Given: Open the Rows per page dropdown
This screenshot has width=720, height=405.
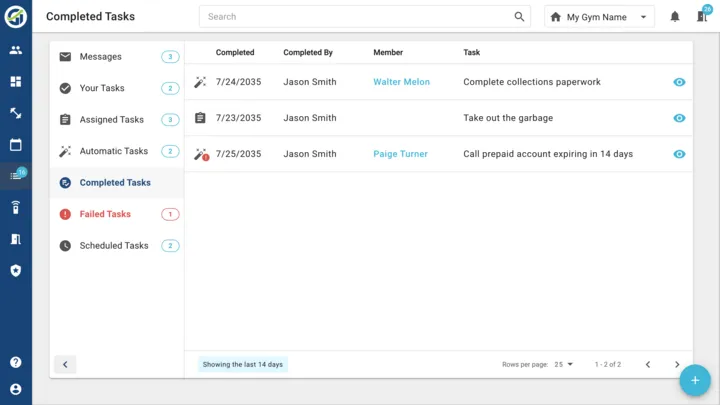Looking at the screenshot, I should coord(563,365).
